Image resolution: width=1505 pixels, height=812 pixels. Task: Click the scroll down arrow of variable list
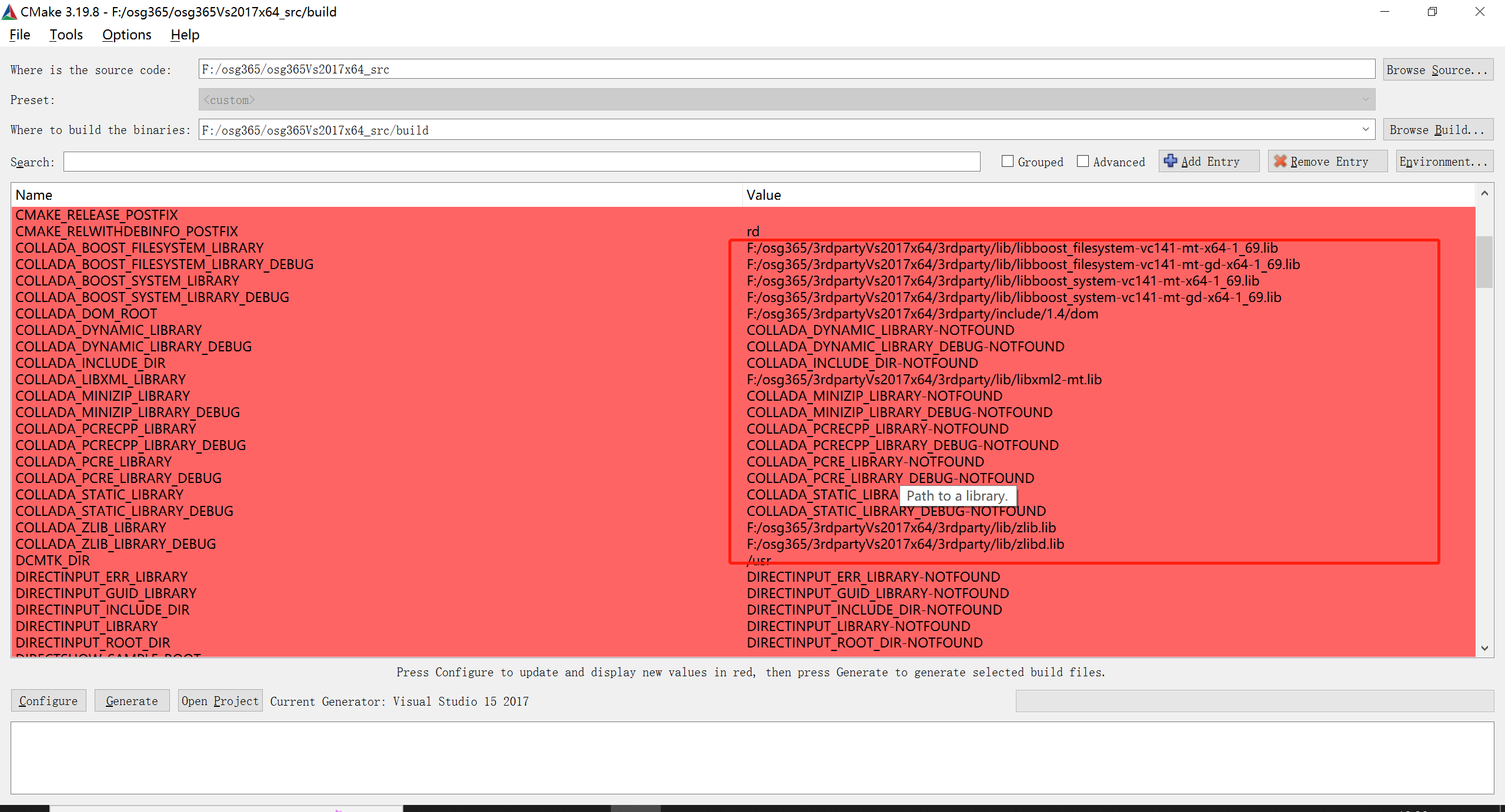coord(1484,648)
